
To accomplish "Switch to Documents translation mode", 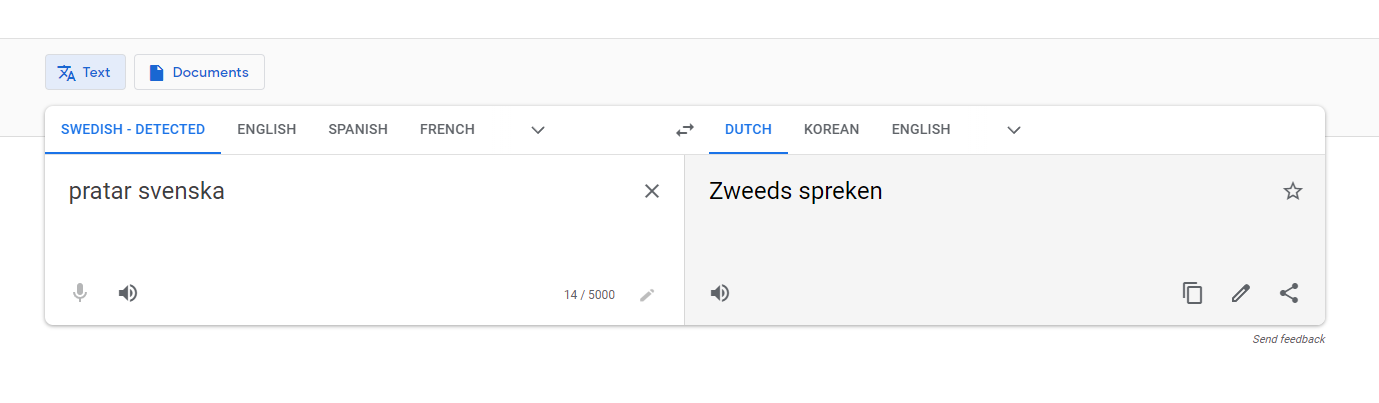I will click(x=199, y=72).
